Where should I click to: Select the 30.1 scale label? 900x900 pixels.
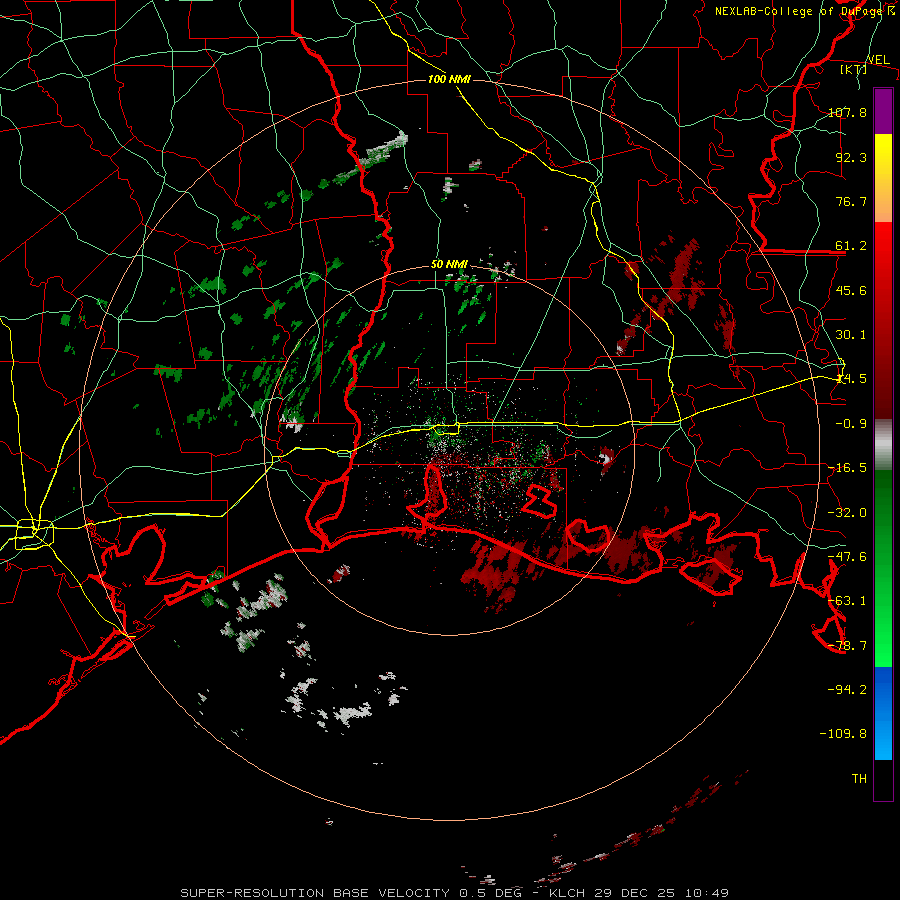click(x=851, y=335)
